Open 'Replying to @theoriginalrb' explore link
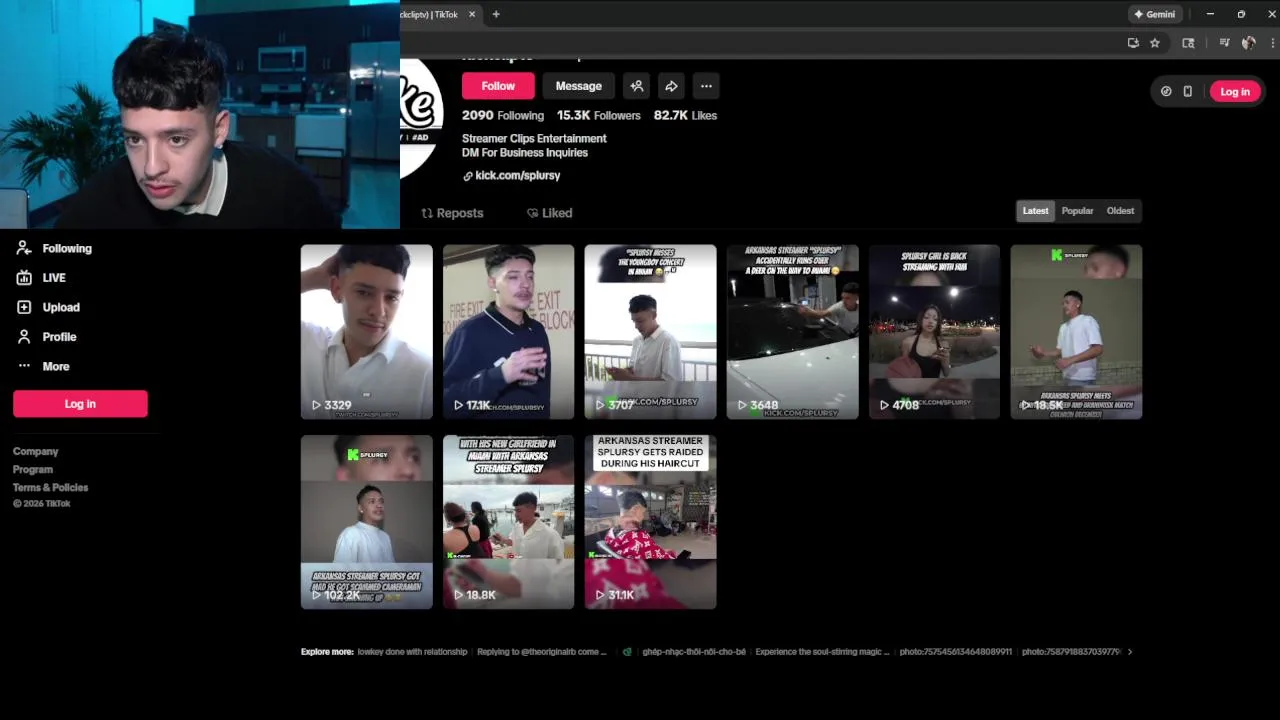 (542, 652)
